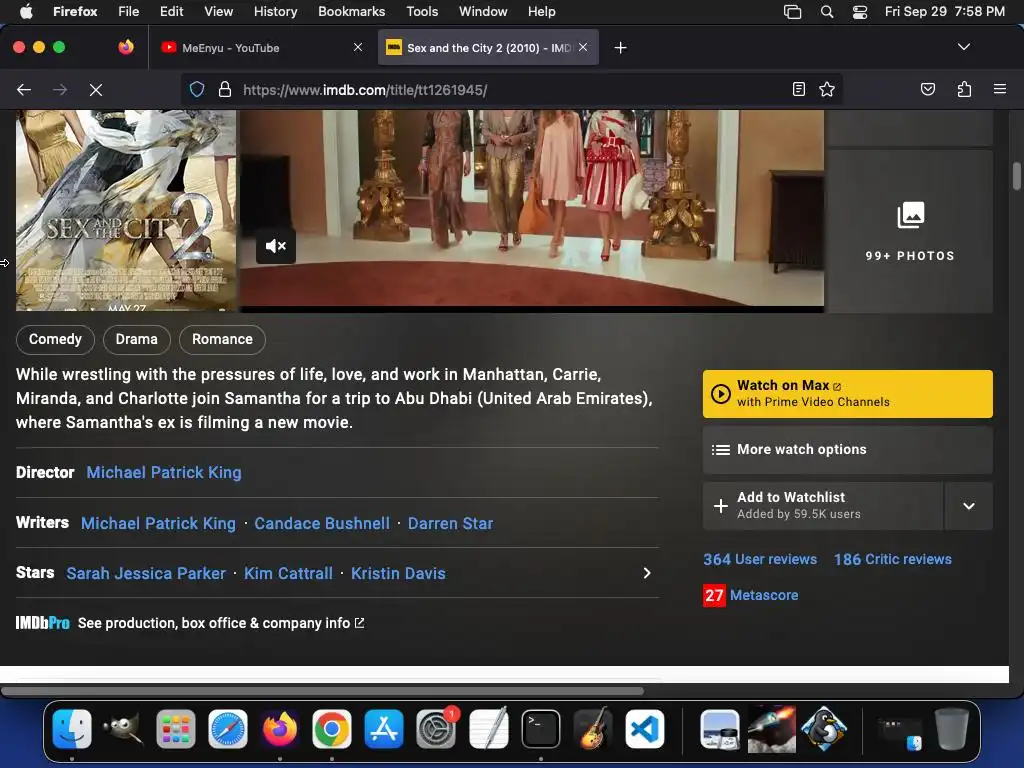Screen dimensions: 1024x768
Task: Bookmark this page with the star icon
Action: pyautogui.click(x=827, y=89)
